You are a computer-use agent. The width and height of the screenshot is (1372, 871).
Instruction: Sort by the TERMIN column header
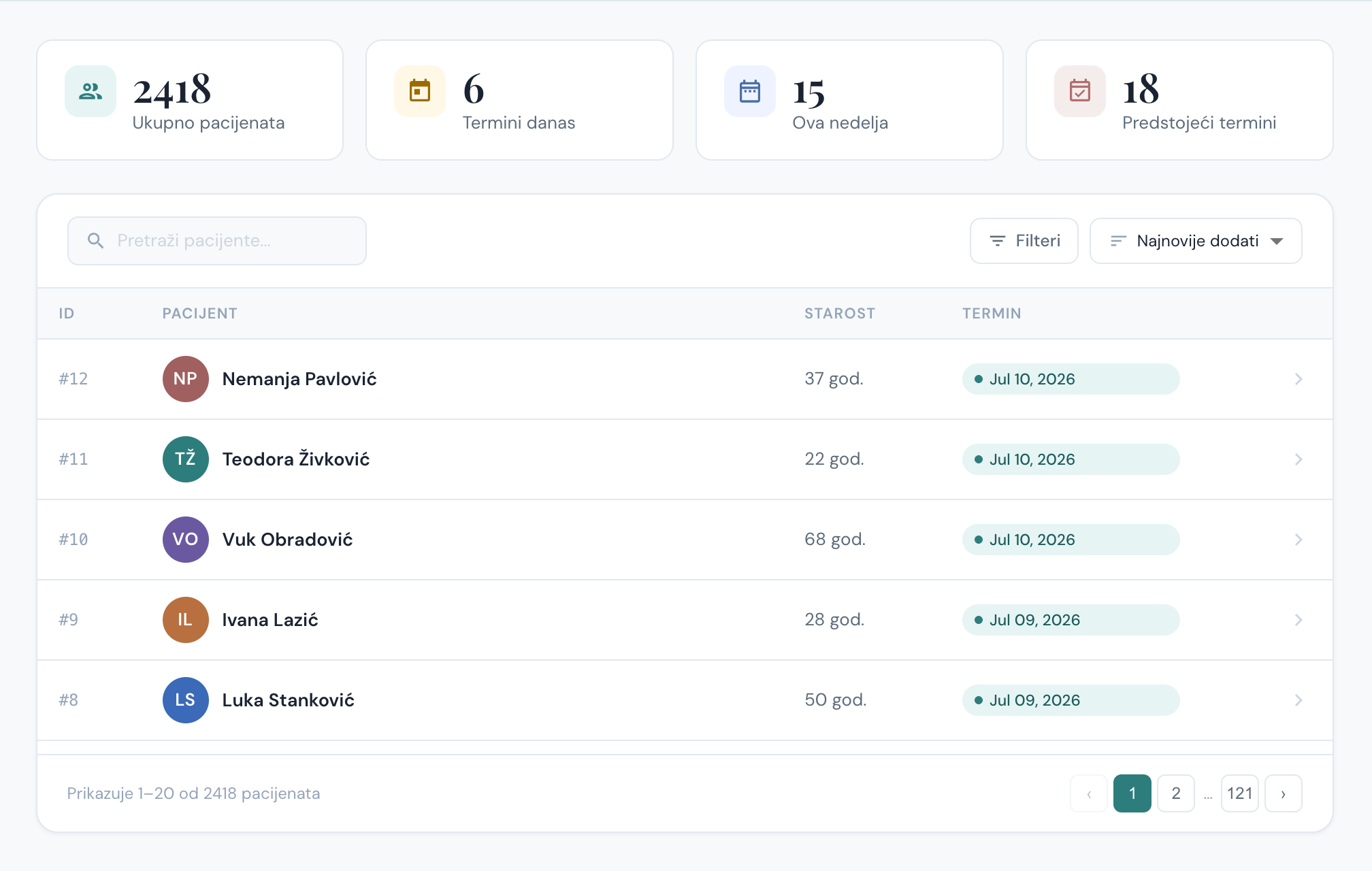coord(992,314)
